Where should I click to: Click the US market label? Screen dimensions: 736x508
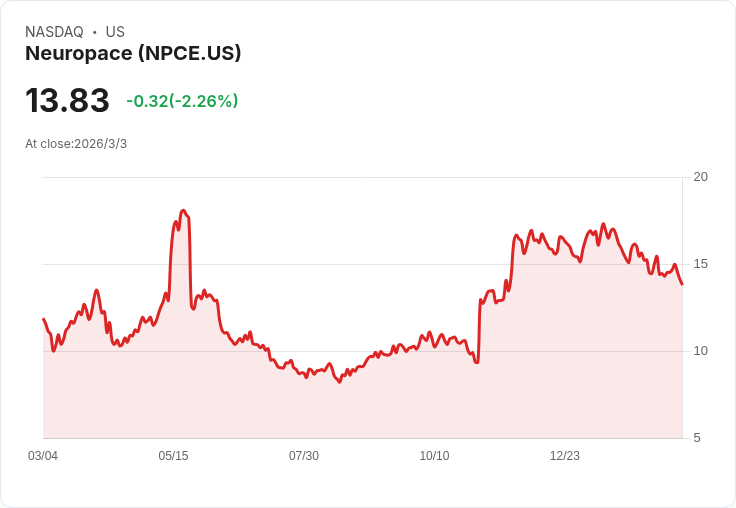tap(115, 32)
